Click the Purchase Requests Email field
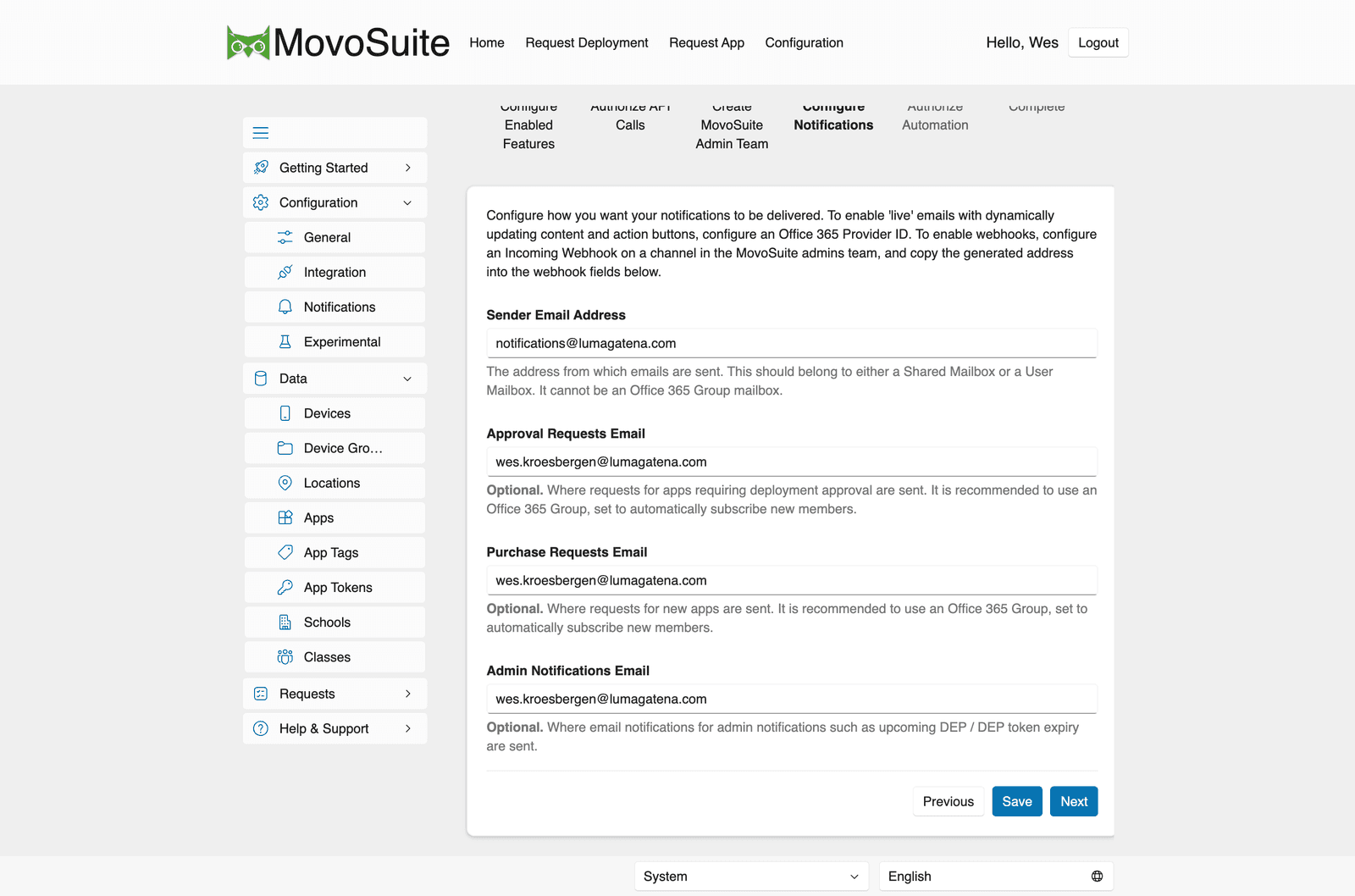1355x896 pixels. [x=792, y=580]
